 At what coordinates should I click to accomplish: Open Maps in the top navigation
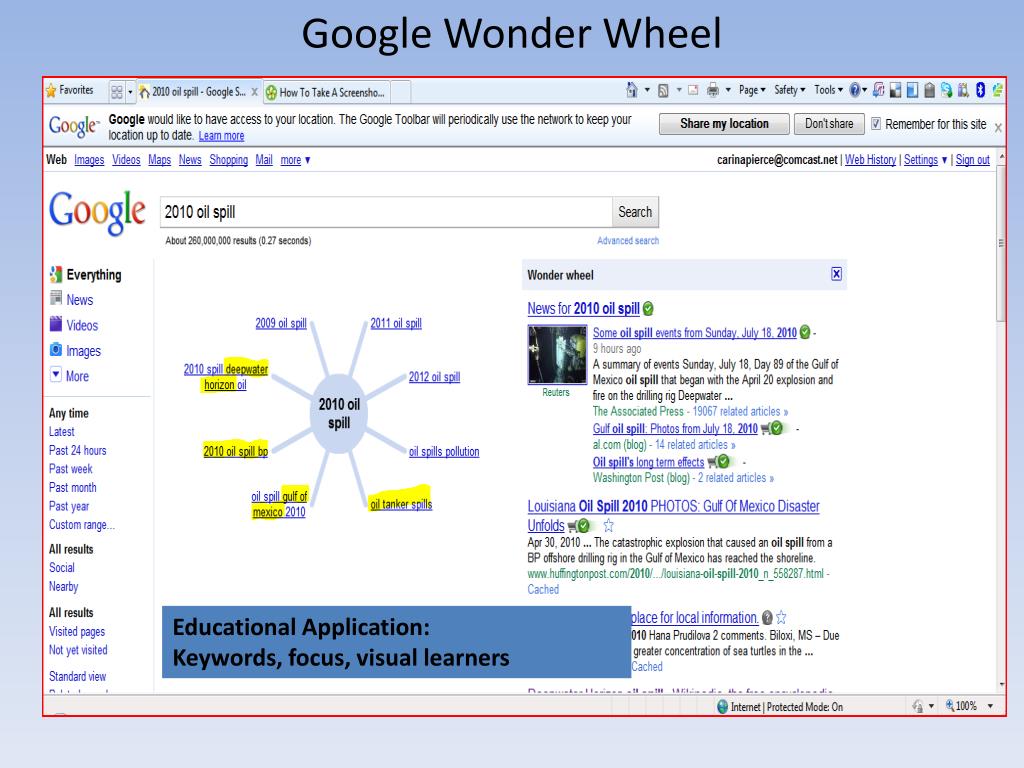[x=159, y=160]
